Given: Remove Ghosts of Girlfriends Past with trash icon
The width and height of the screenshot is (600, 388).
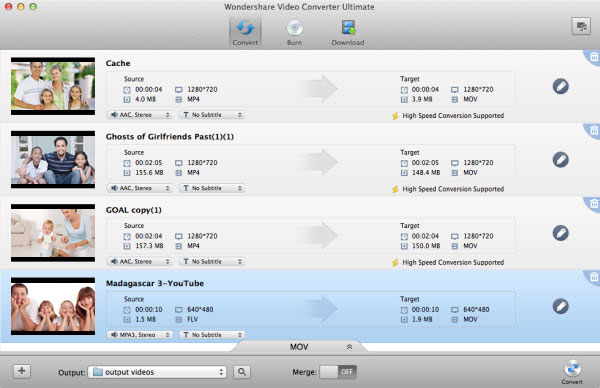Looking at the screenshot, I should [593, 130].
